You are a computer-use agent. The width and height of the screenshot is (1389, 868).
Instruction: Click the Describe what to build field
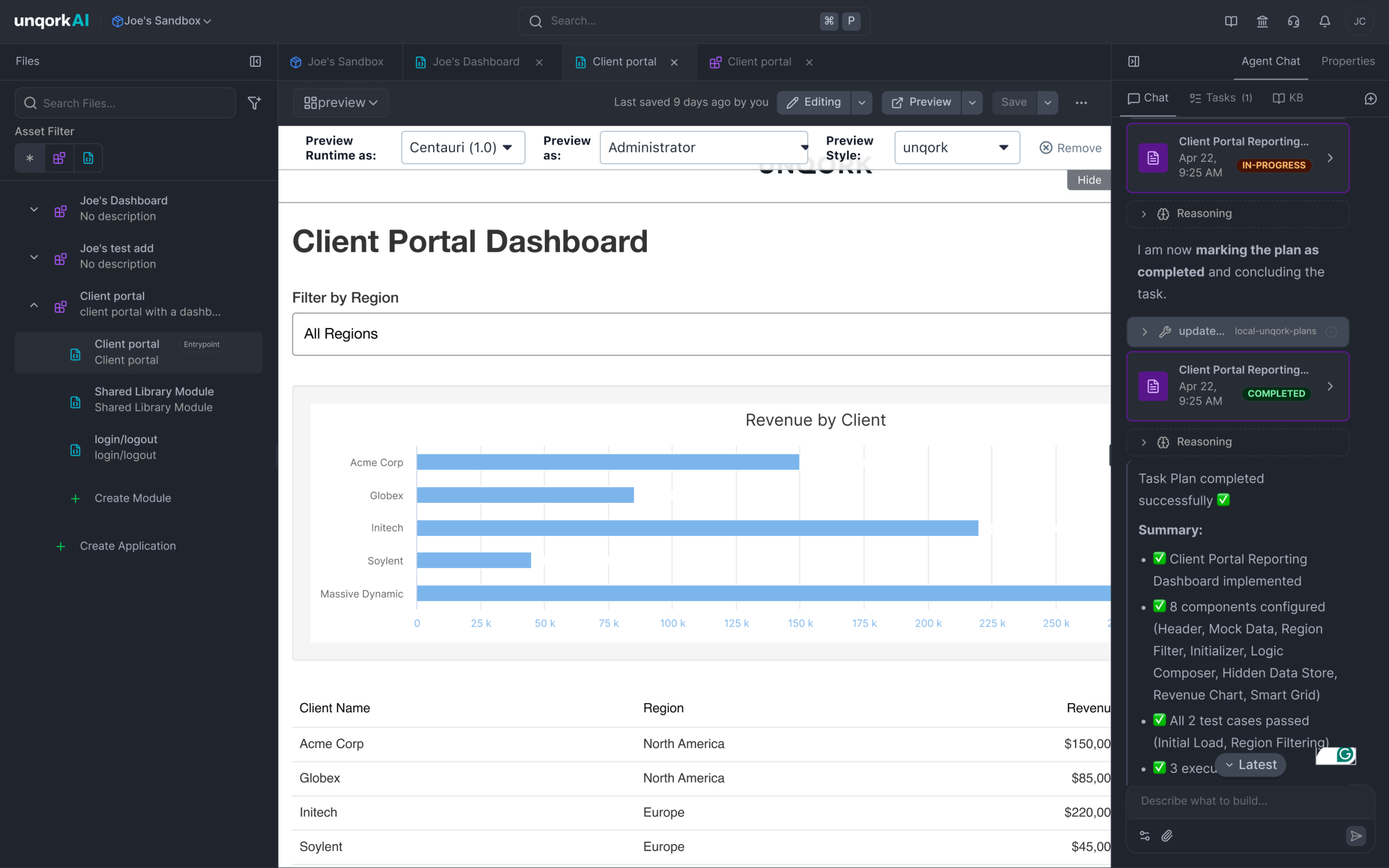pyautogui.click(x=1249, y=801)
